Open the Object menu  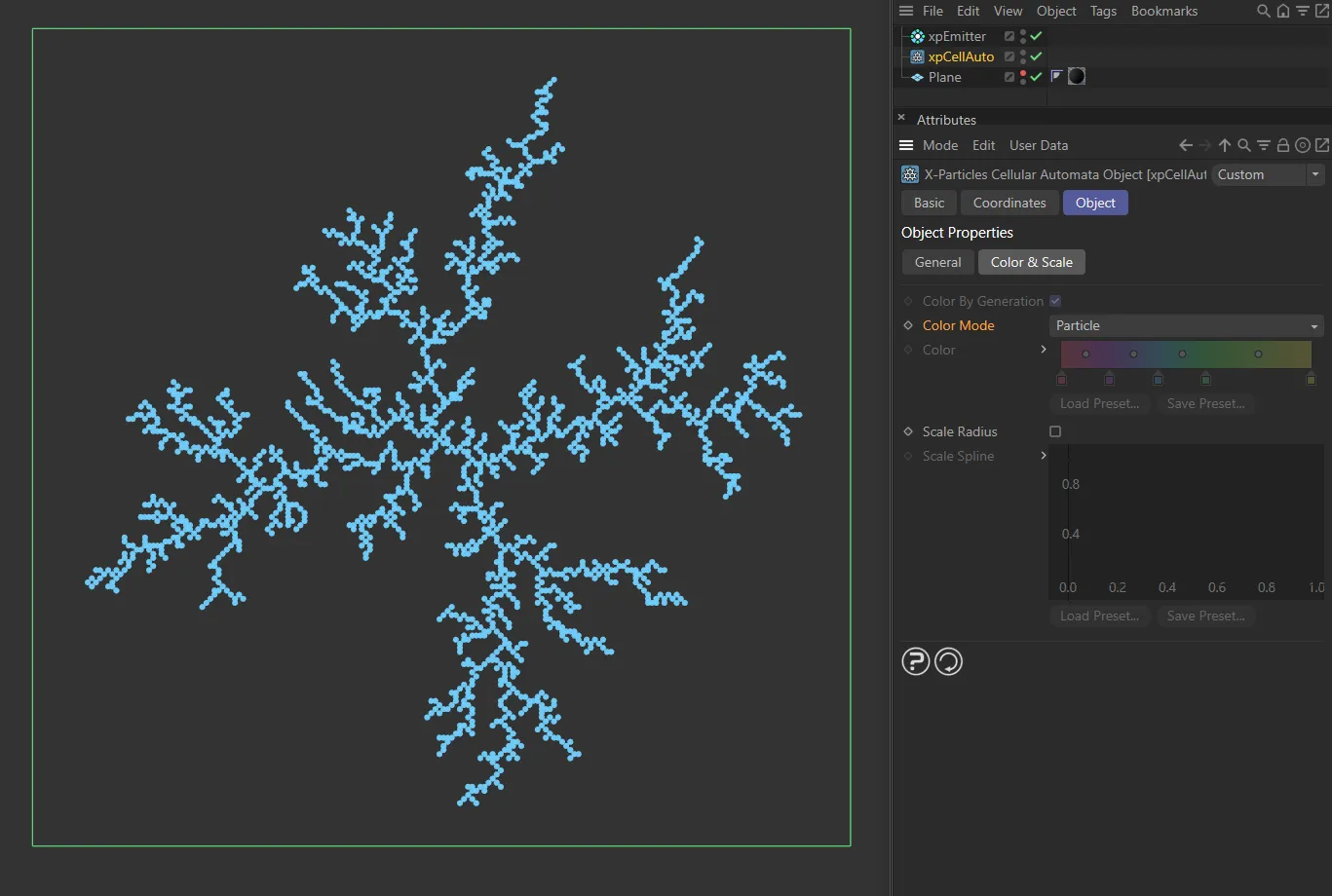(x=1055, y=11)
